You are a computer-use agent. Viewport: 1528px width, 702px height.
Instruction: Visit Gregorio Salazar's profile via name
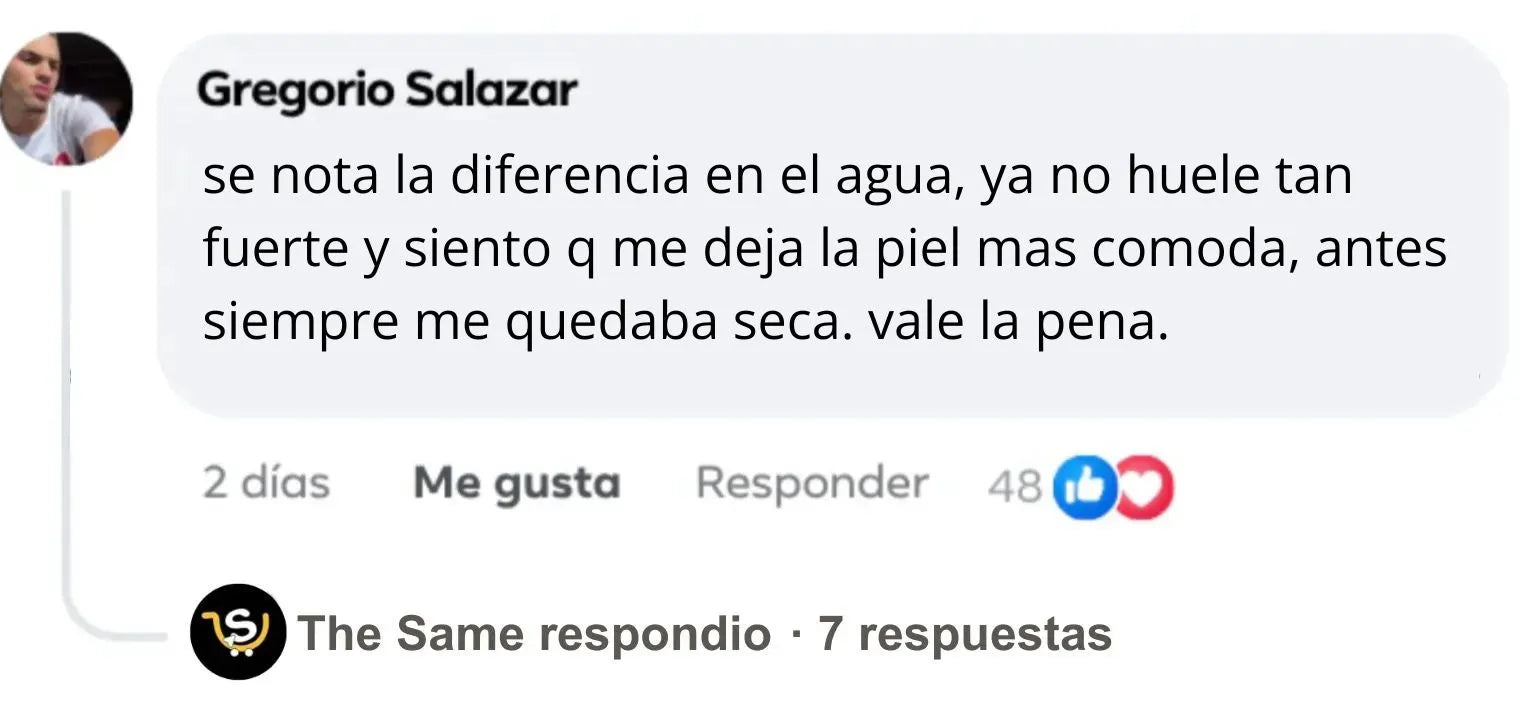pos(387,92)
